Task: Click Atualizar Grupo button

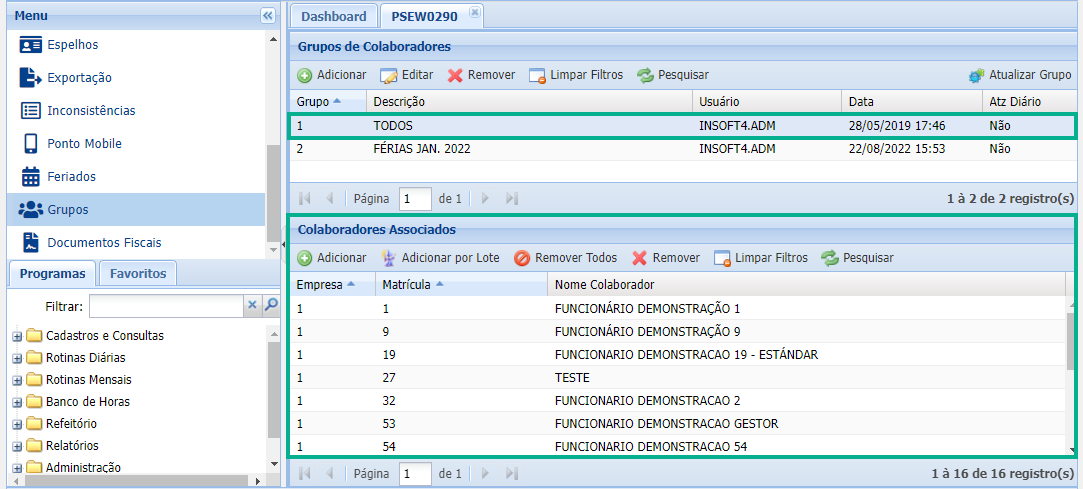Action: 1019,75
